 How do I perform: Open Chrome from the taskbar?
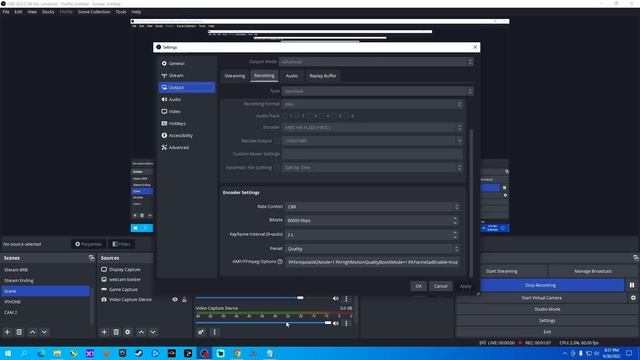click(x=237, y=353)
